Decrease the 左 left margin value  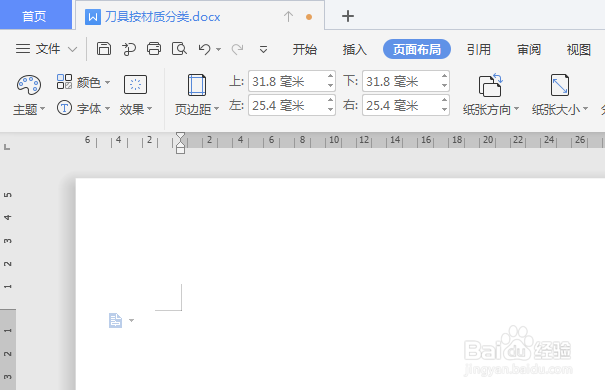pos(330,110)
